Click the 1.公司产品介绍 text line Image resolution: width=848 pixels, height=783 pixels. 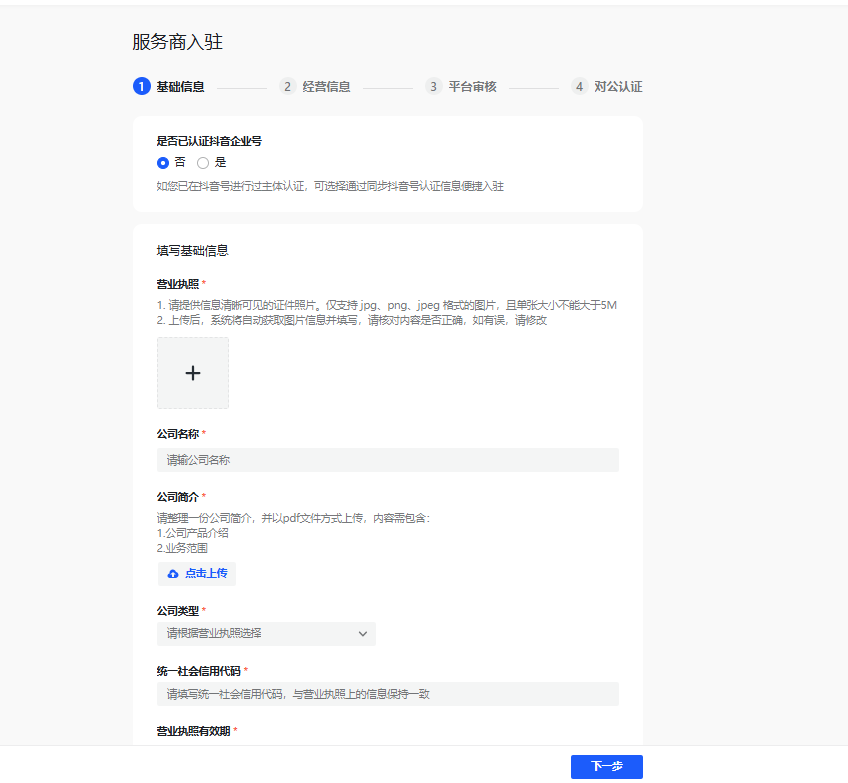pos(193,533)
